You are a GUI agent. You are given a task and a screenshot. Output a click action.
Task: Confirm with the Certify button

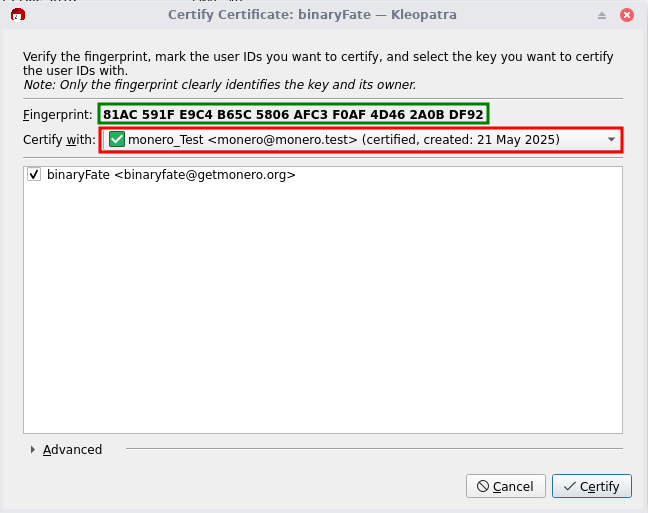[591, 486]
